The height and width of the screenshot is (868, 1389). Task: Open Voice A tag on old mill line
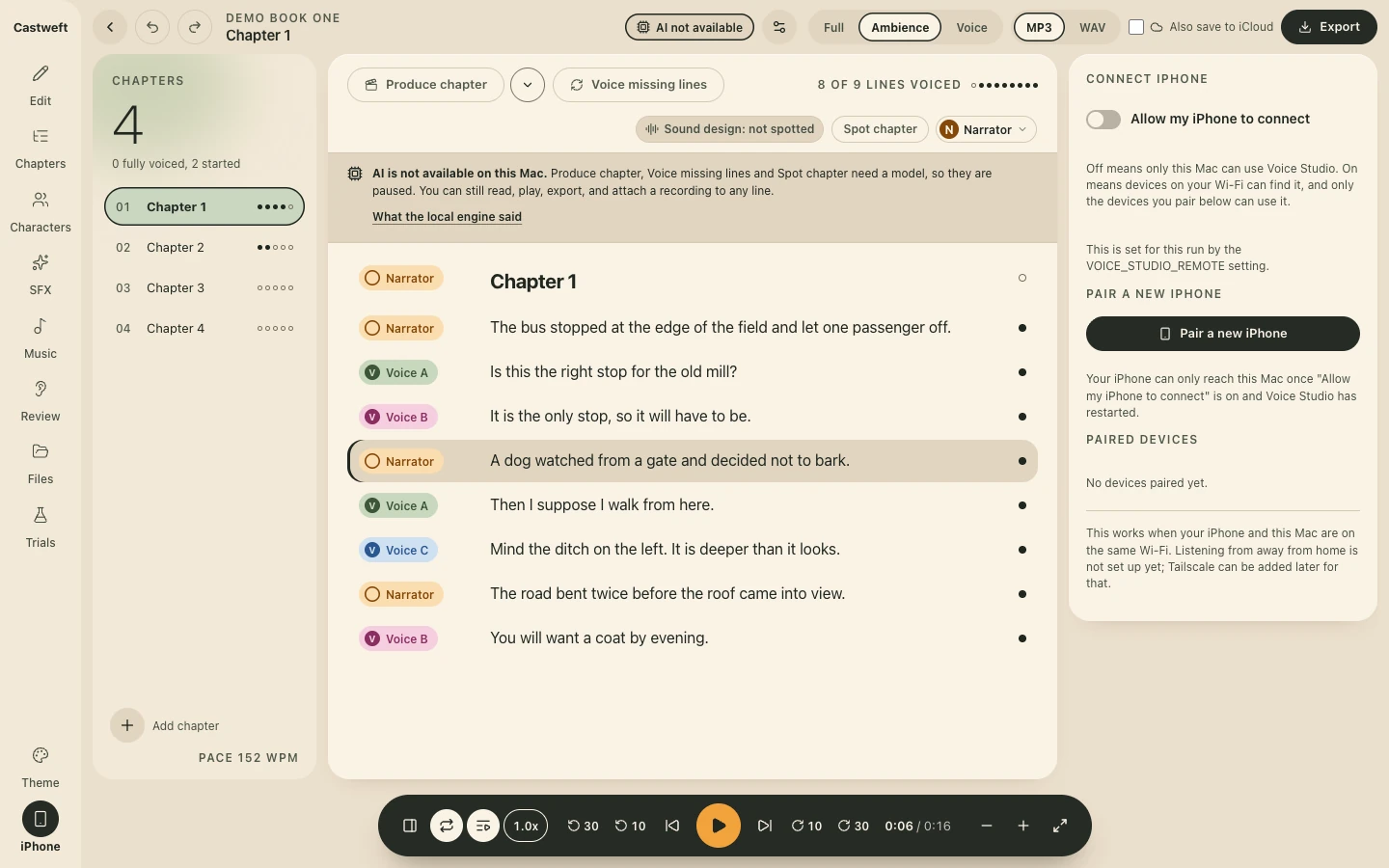pyautogui.click(x=398, y=372)
